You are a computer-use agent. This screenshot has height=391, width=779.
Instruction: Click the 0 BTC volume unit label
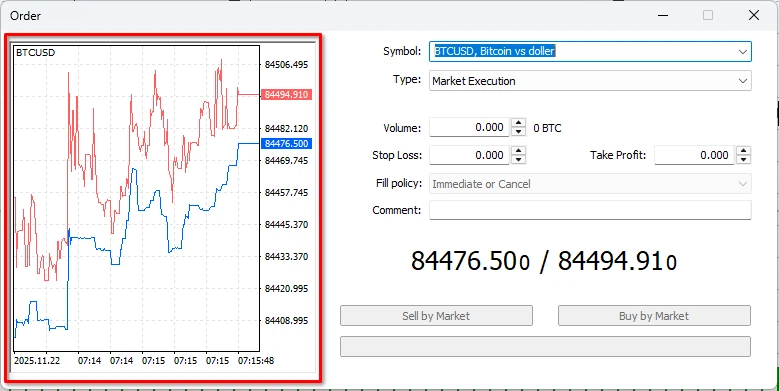(x=547, y=128)
